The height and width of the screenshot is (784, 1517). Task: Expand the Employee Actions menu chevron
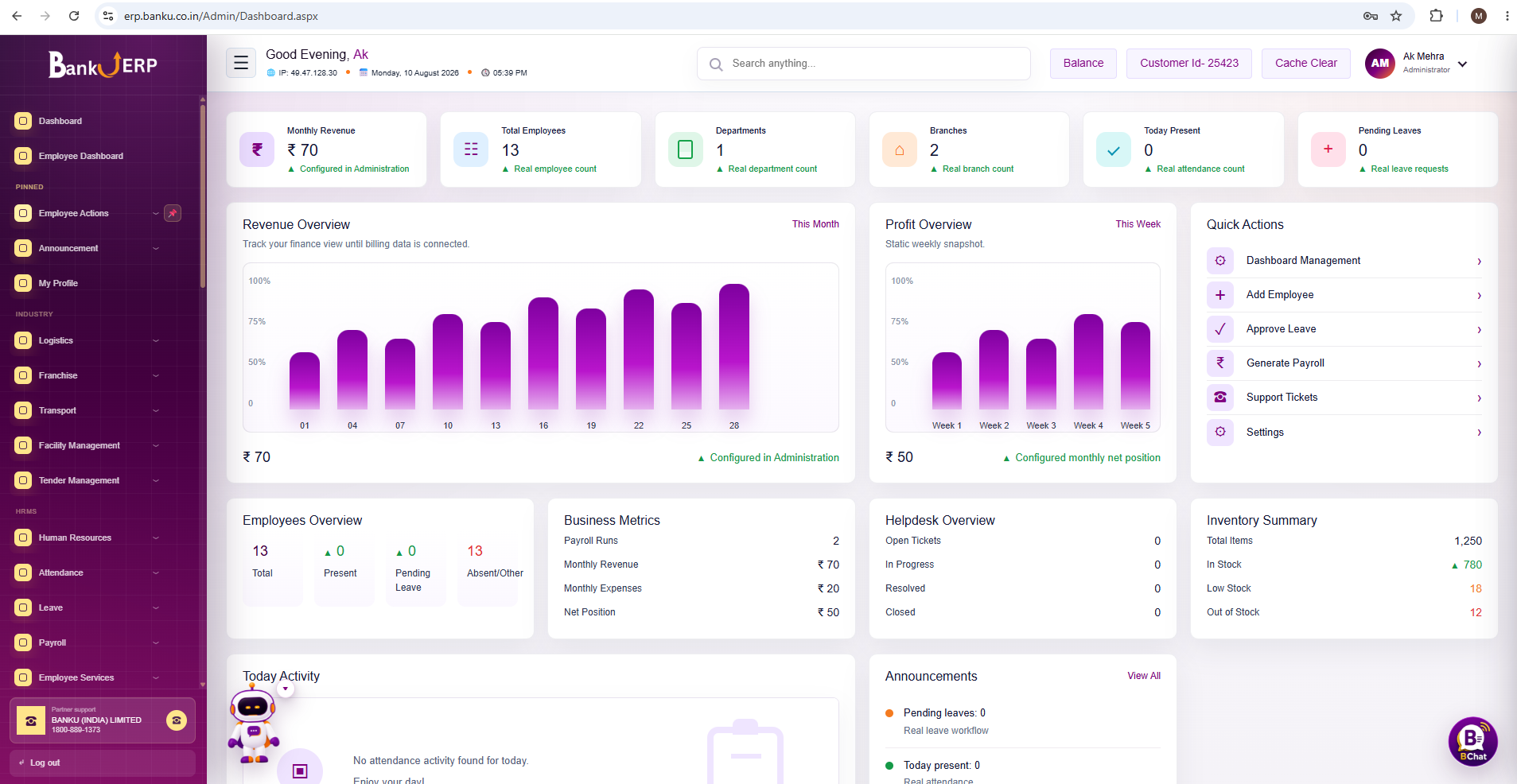pyautogui.click(x=156, y=213)
